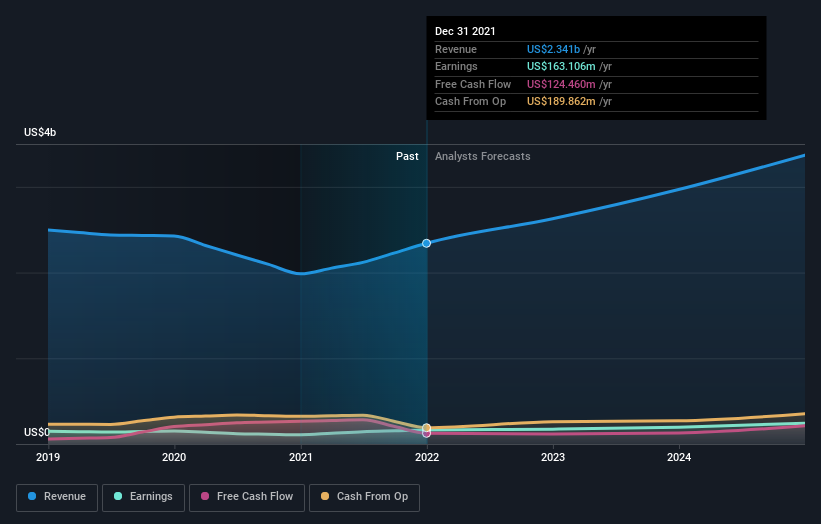Select the 2019 x-axis label

pos(48,457)
